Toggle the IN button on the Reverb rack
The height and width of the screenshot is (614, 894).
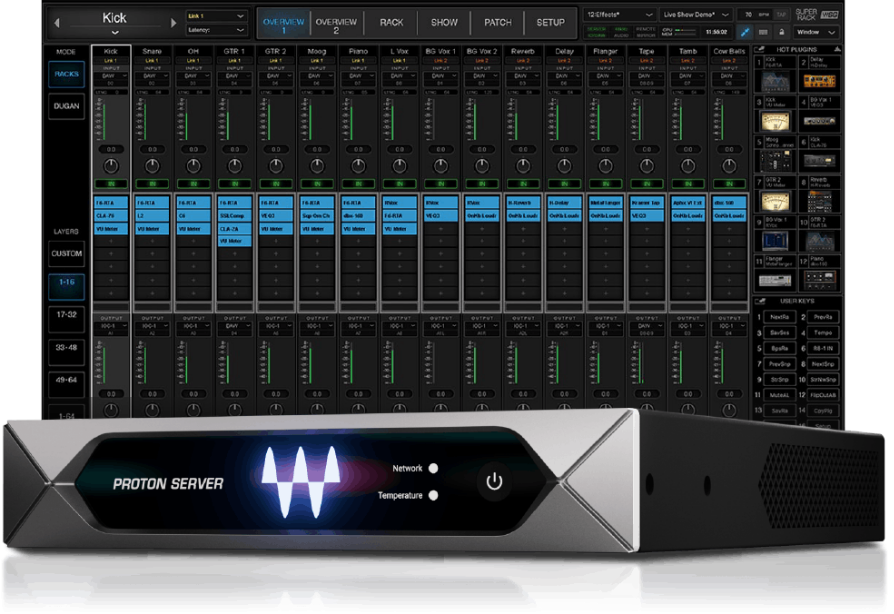(523, 184)
